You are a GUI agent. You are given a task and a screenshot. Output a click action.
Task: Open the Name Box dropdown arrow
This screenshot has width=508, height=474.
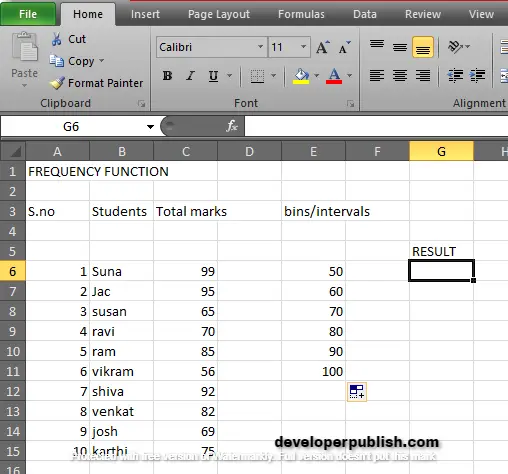(150, 127)
